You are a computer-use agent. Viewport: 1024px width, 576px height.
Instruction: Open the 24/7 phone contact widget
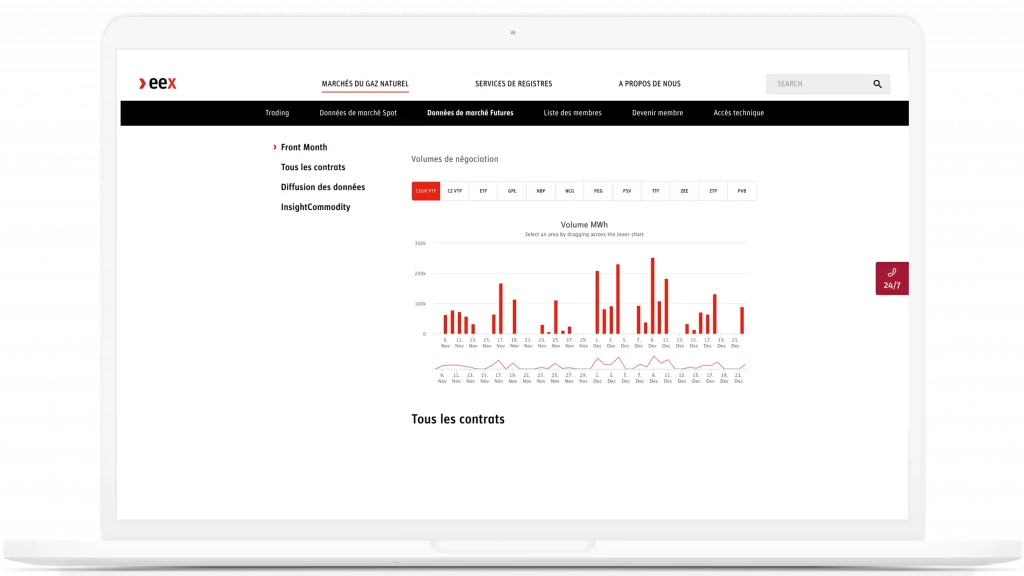pyautogui.click(x=891, y=279)
